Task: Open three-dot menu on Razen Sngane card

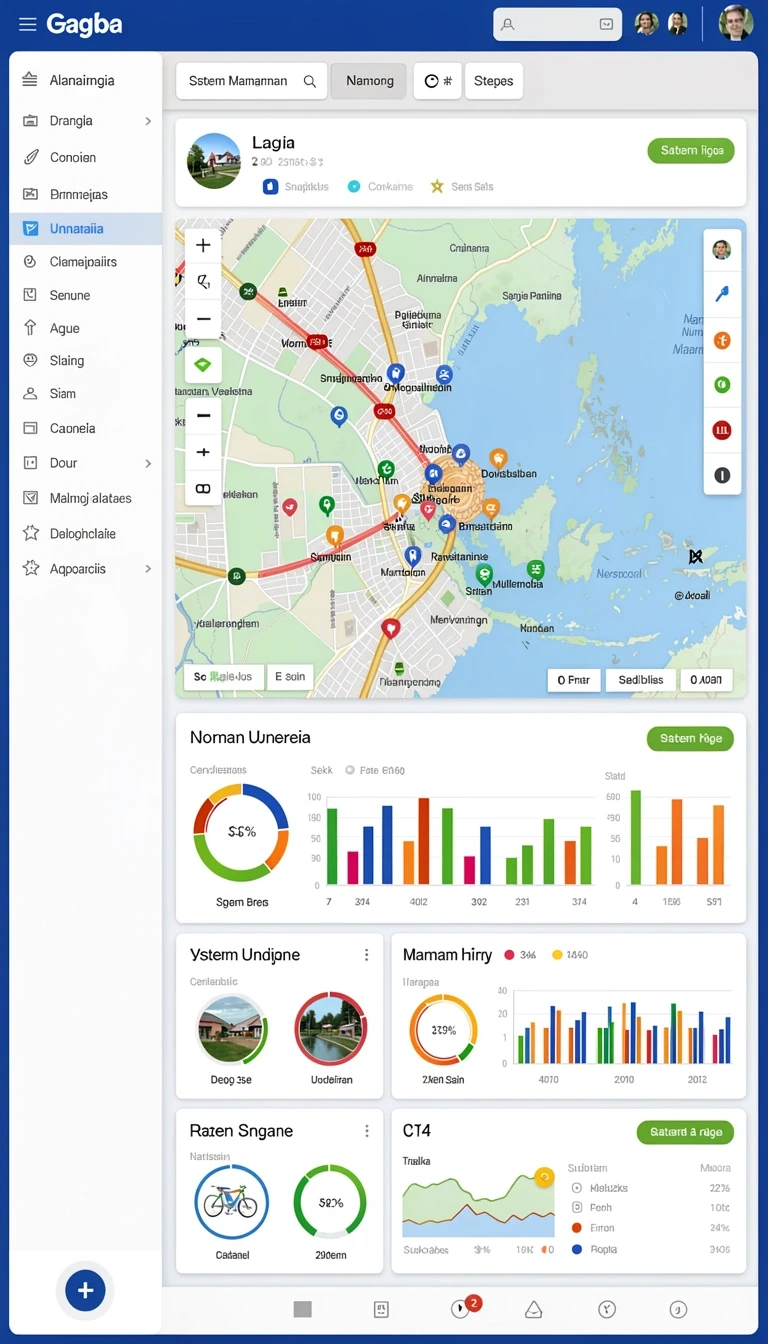Action: point(366,1131)
